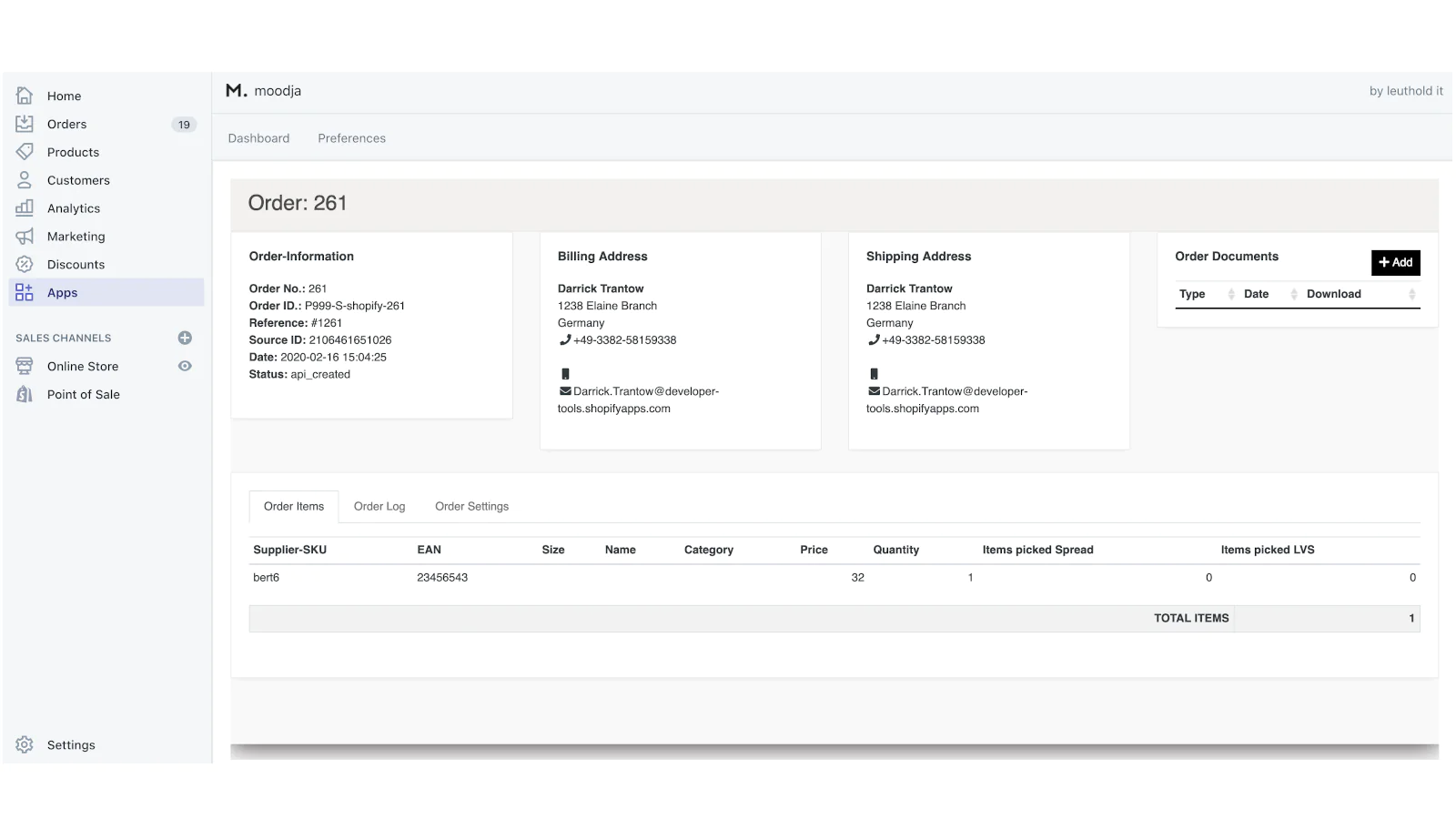Click the Items picked LVS header
This screenshot has width=1456, height=819.
[1268, 551]
